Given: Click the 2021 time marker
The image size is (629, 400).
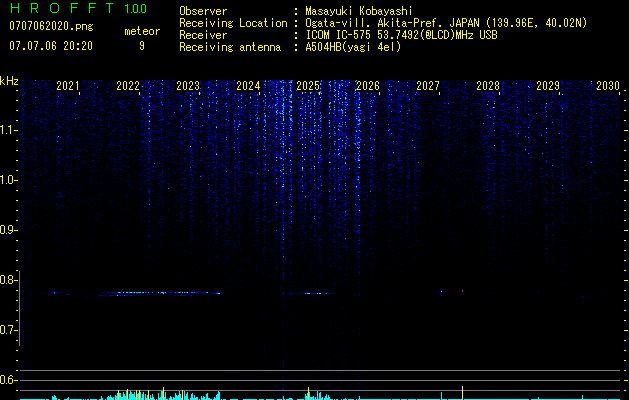Looking at the screenshot, I should pos(67,86).
